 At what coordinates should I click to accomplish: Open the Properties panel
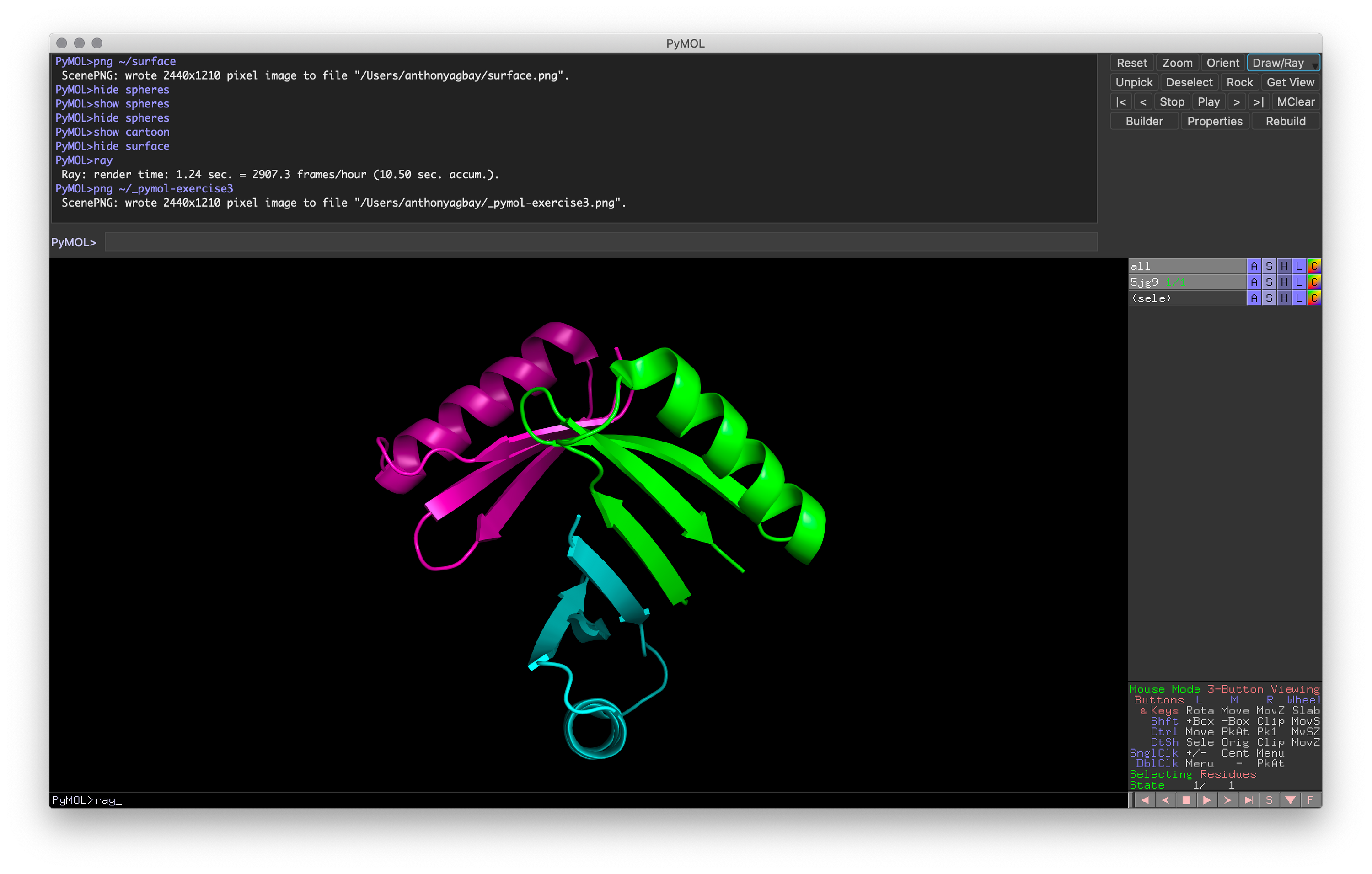click(1215, 121)
